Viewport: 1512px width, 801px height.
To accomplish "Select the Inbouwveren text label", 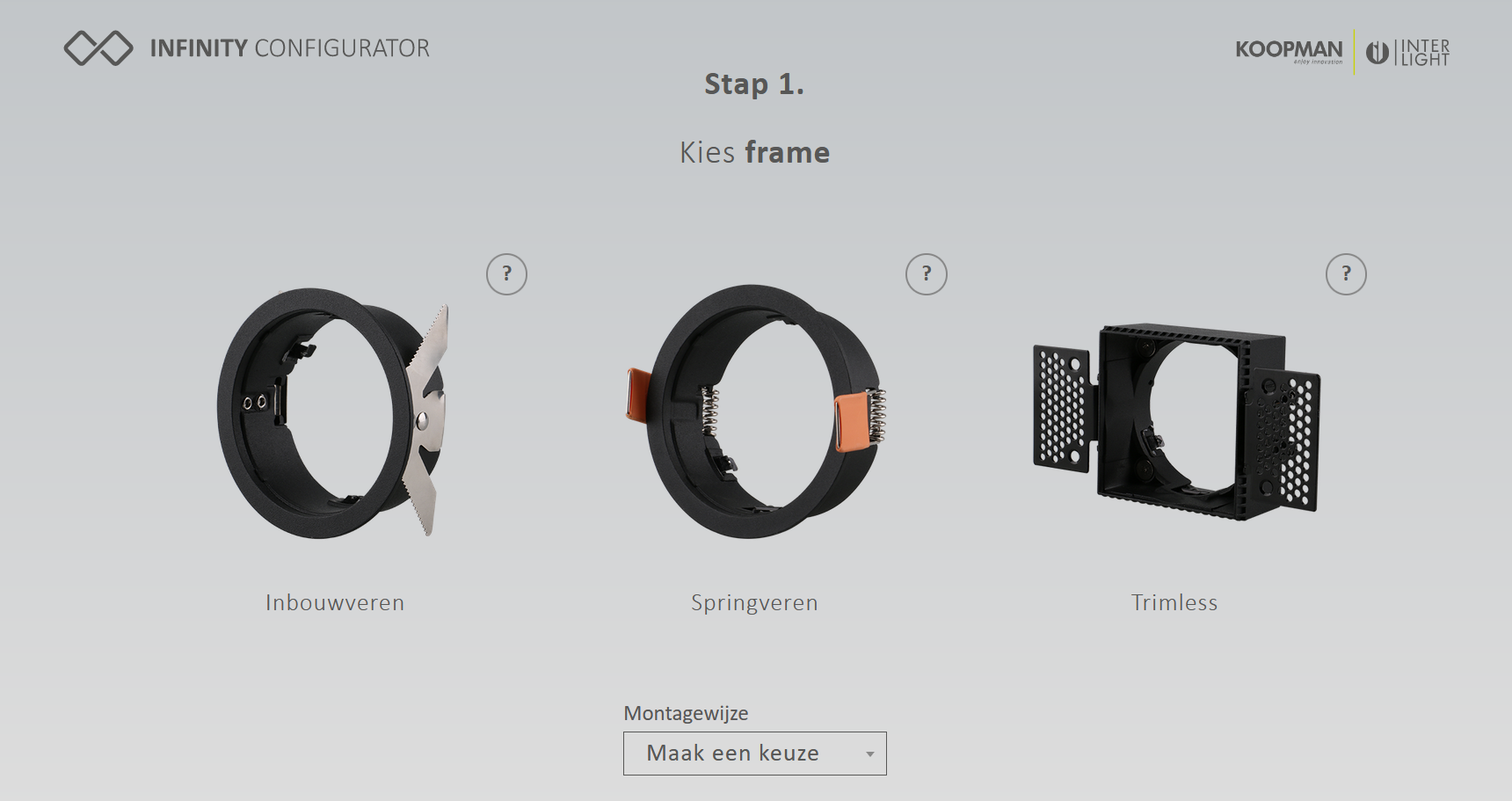I will click(x=335, y=602).
